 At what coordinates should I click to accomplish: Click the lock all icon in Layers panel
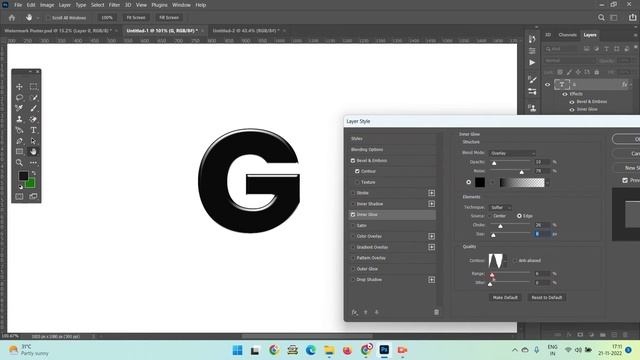pyautogui.click(x=597, y=72)
